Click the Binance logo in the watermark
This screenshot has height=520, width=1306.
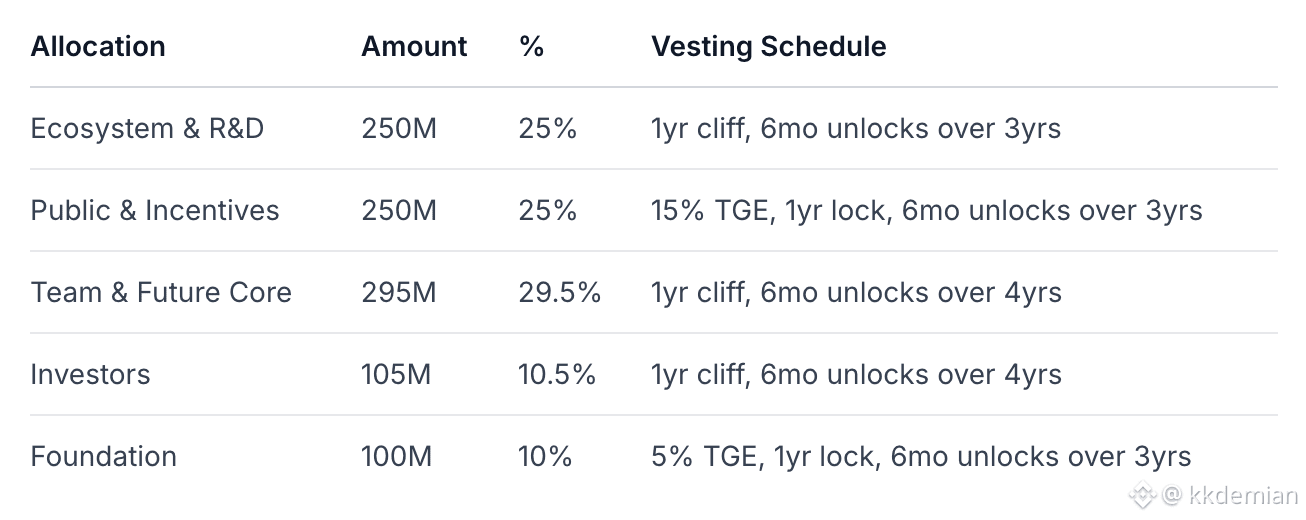[x=1143, y=494]
